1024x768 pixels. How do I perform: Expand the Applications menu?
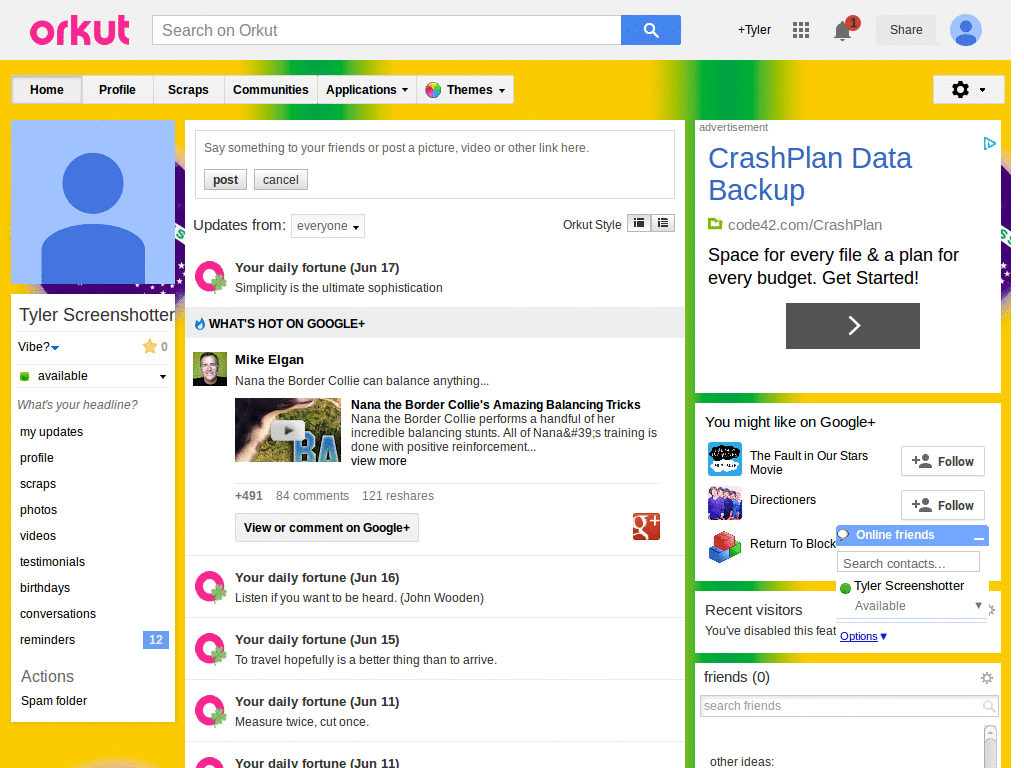pos(367,89)
